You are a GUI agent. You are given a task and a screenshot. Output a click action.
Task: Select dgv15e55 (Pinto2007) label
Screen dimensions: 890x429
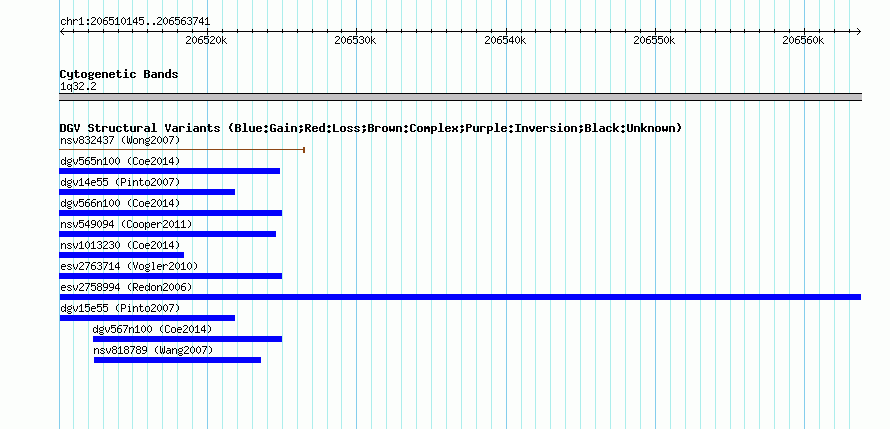pos(120,308)
